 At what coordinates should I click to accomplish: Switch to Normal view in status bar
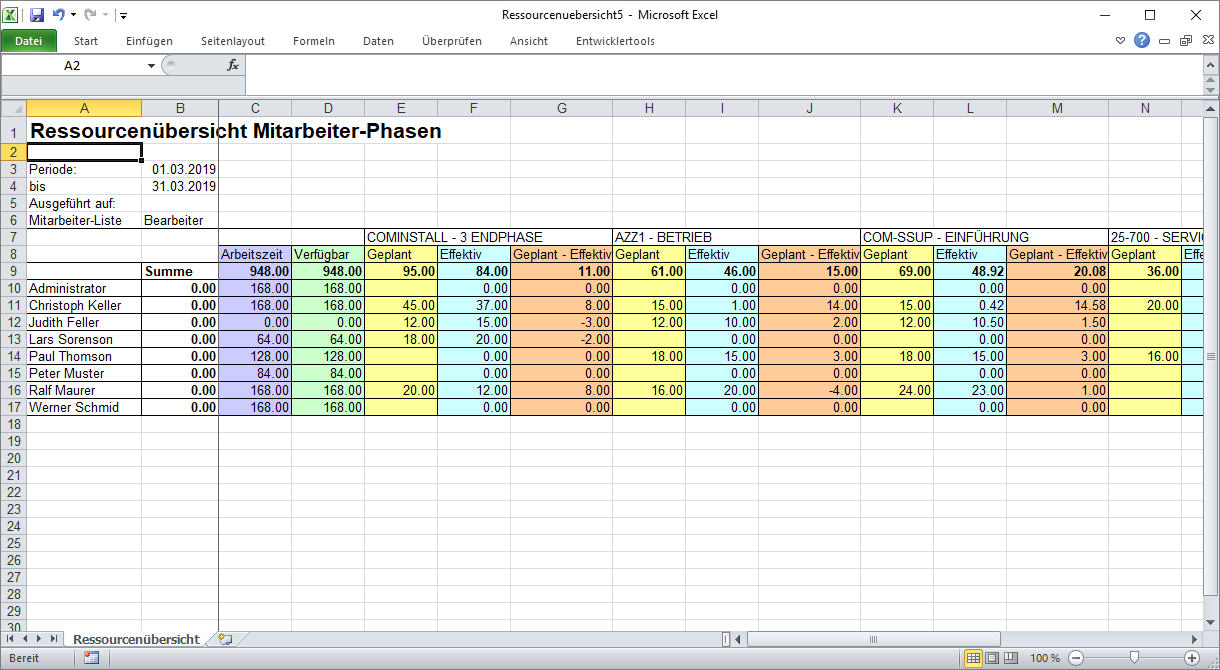[972, 658]
